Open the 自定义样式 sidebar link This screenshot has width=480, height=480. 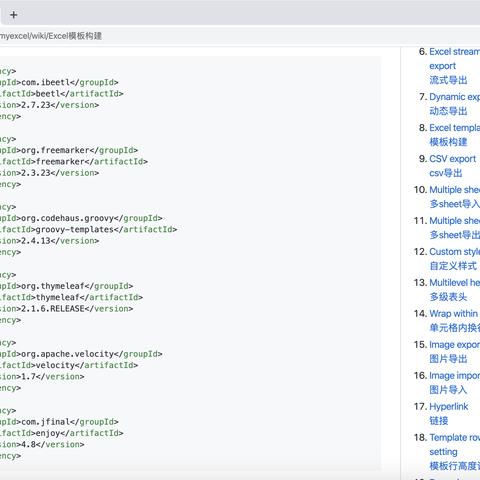(453, 266)
